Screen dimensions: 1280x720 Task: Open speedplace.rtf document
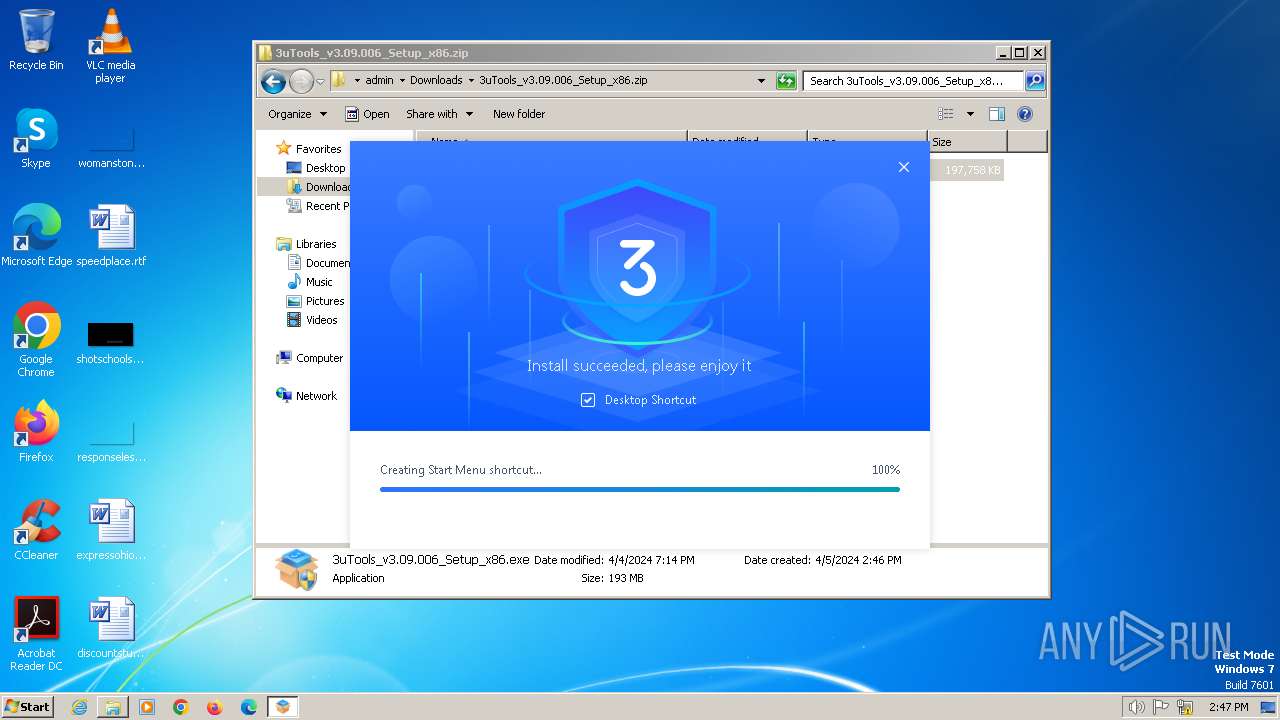[x=111, y=236]
